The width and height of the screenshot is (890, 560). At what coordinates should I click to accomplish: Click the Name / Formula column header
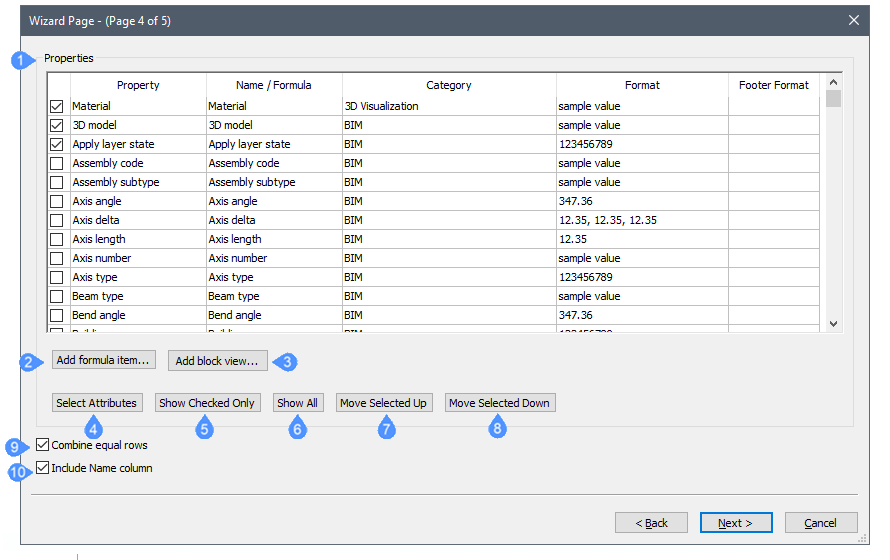click(x=274, y=85)
